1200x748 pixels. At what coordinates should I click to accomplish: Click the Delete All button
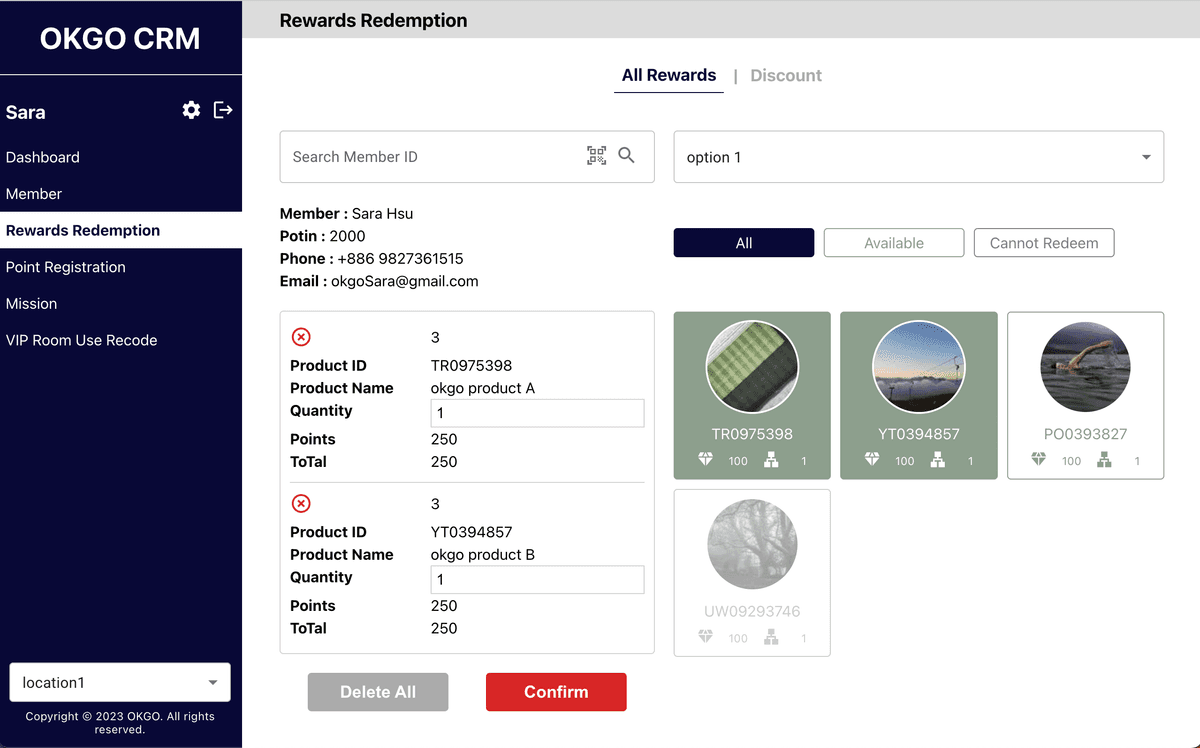(x=378, y=692)
